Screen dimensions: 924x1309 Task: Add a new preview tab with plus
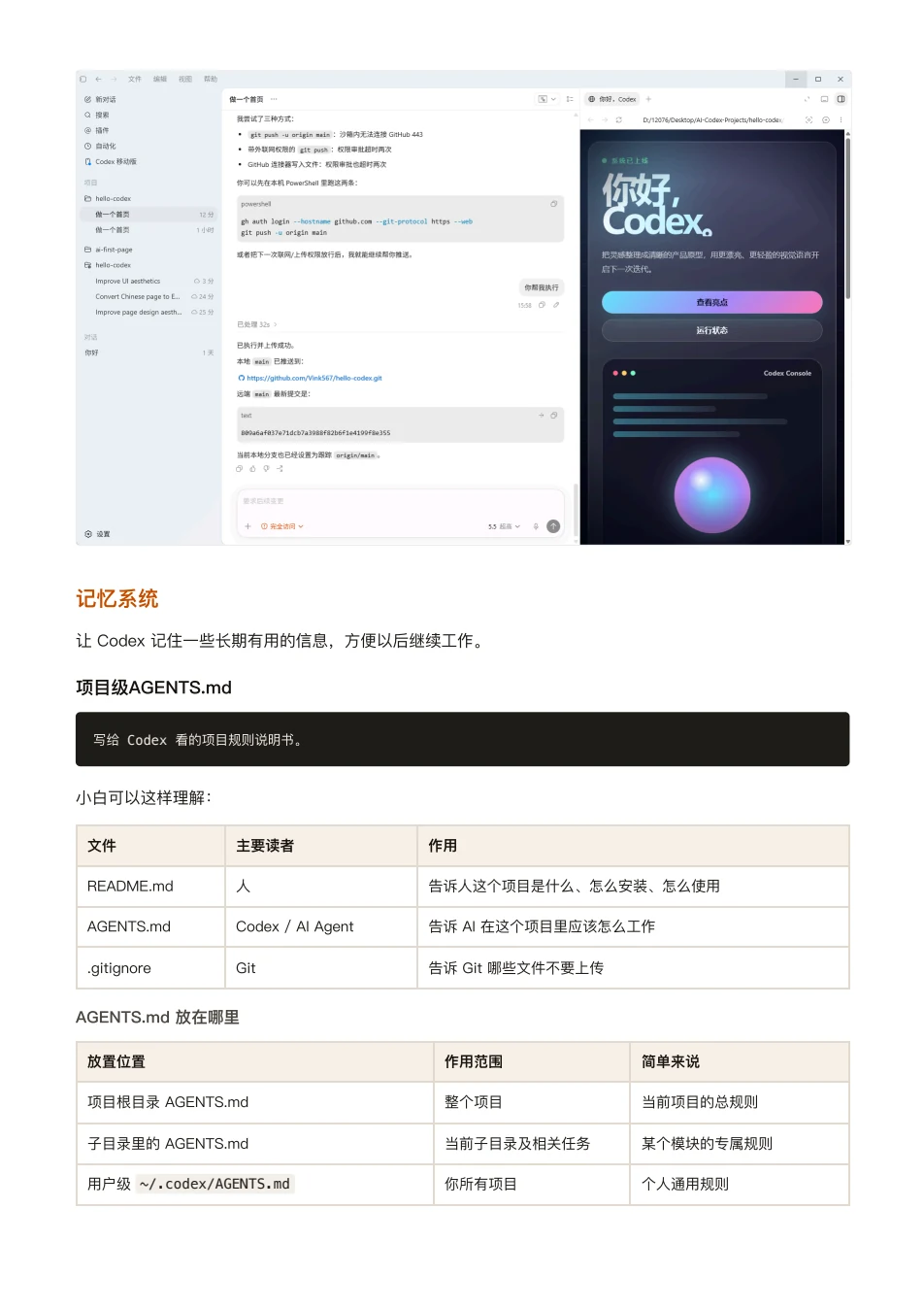pos(649,99)
